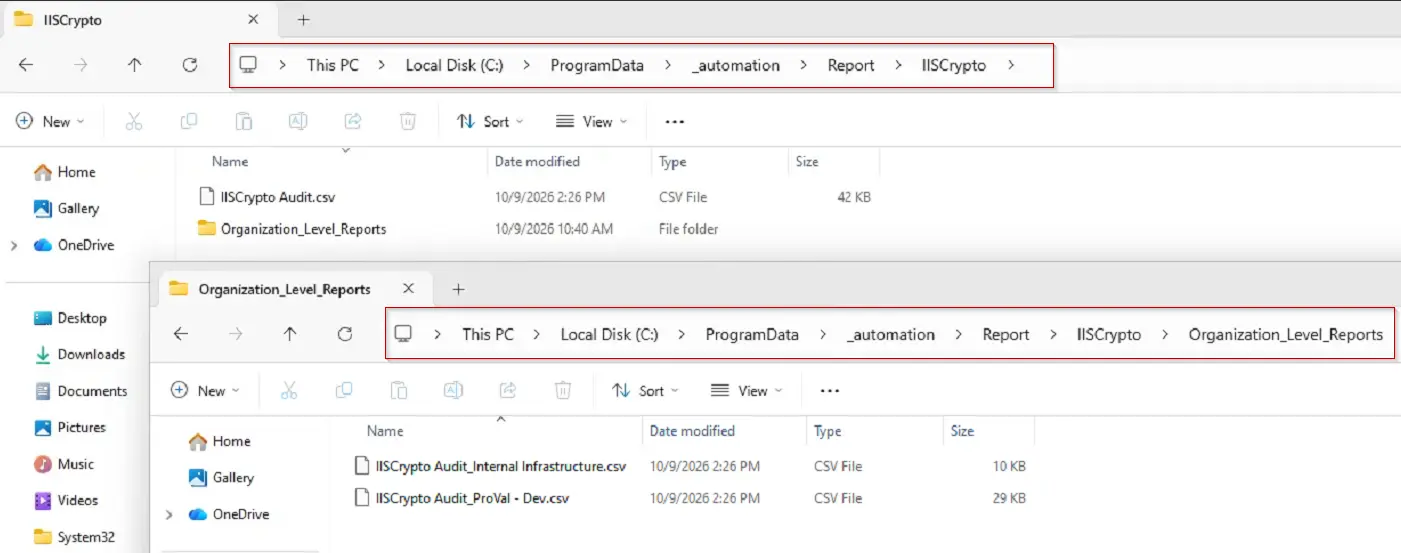Click the Paste icon in the Organization_Level_Reports toolbar
Image resolution: width=1401 pixels, height=553 pixels.
point(398,390)
